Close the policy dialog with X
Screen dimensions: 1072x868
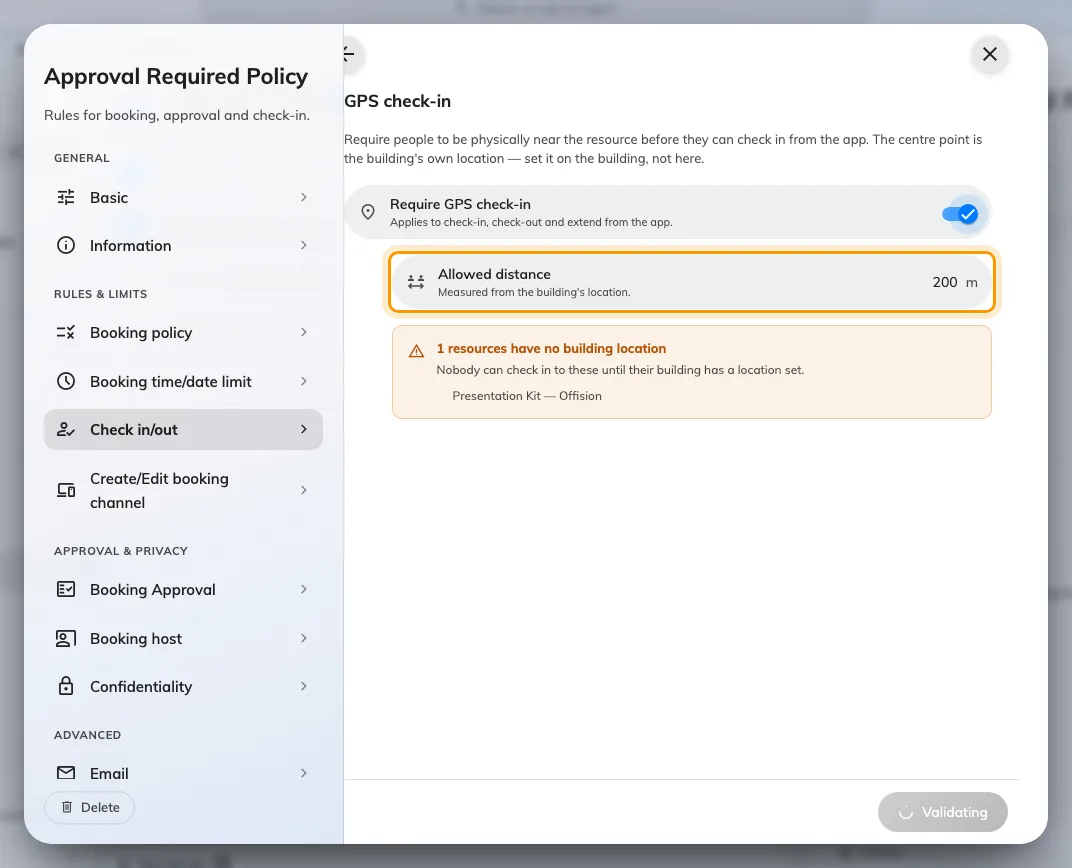pyautogui.click(x=989, y=54)
